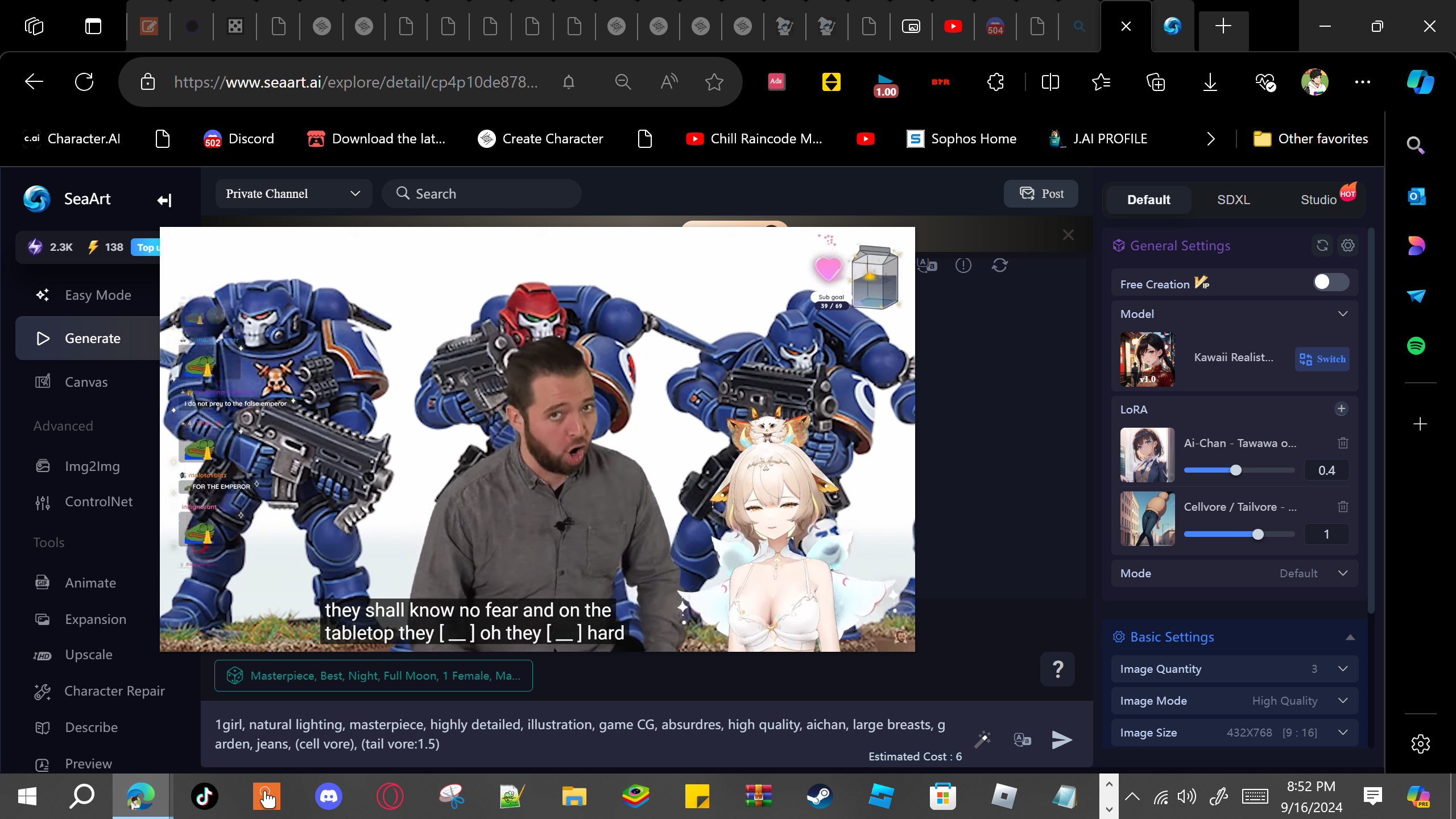The image size is (1456, 819).
Task: Adjust the Cellvore / Tailvore weight slider
Action: [1258, 534]
